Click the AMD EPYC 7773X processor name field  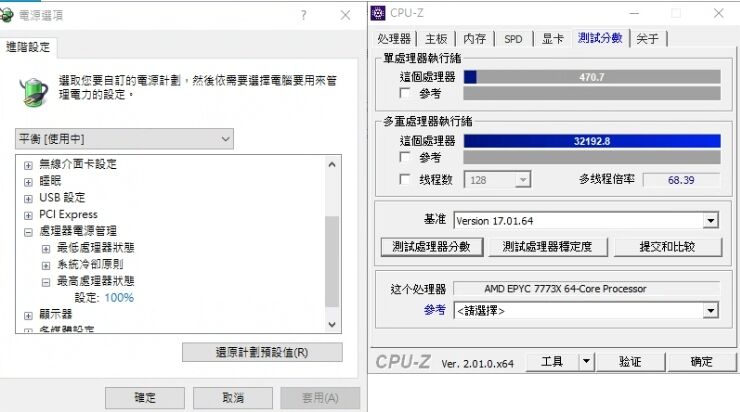587,289
